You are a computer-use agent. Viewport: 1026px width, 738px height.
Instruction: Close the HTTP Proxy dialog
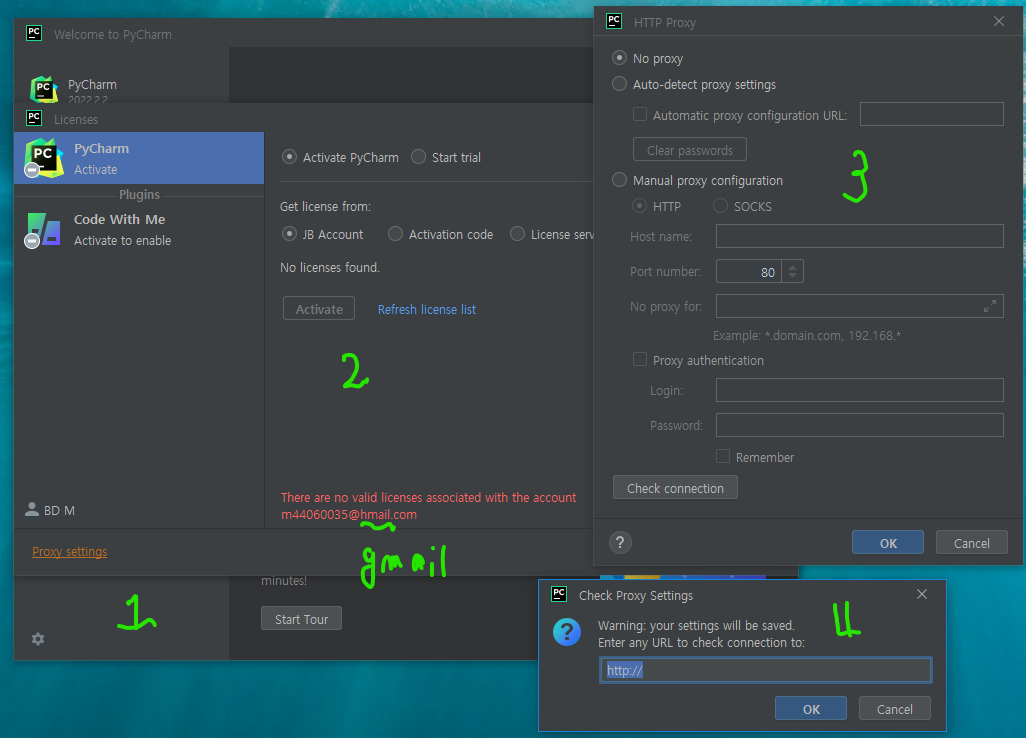999,21
